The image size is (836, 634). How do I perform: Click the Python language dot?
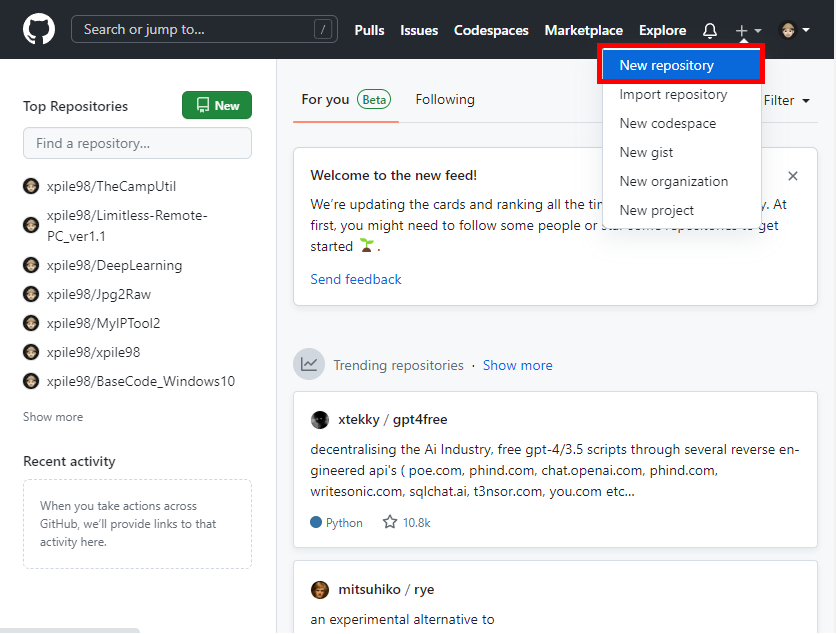(316, 522)
